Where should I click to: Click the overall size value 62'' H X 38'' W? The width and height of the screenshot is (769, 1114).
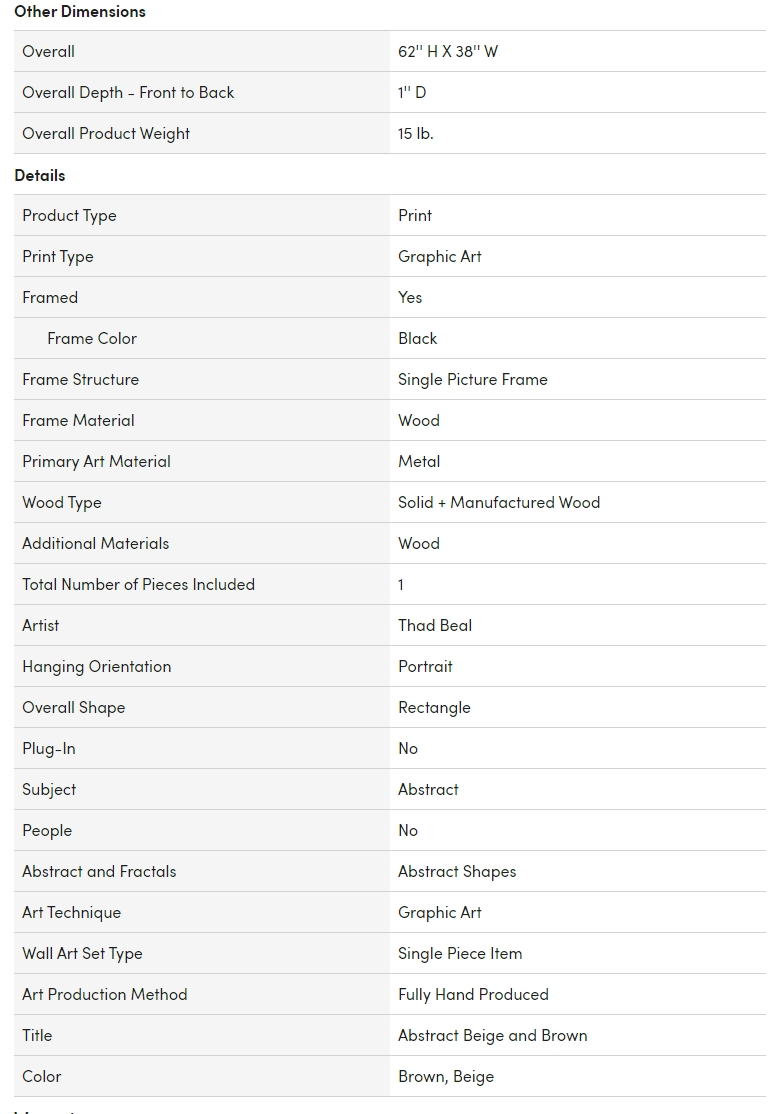pos(448,52)
